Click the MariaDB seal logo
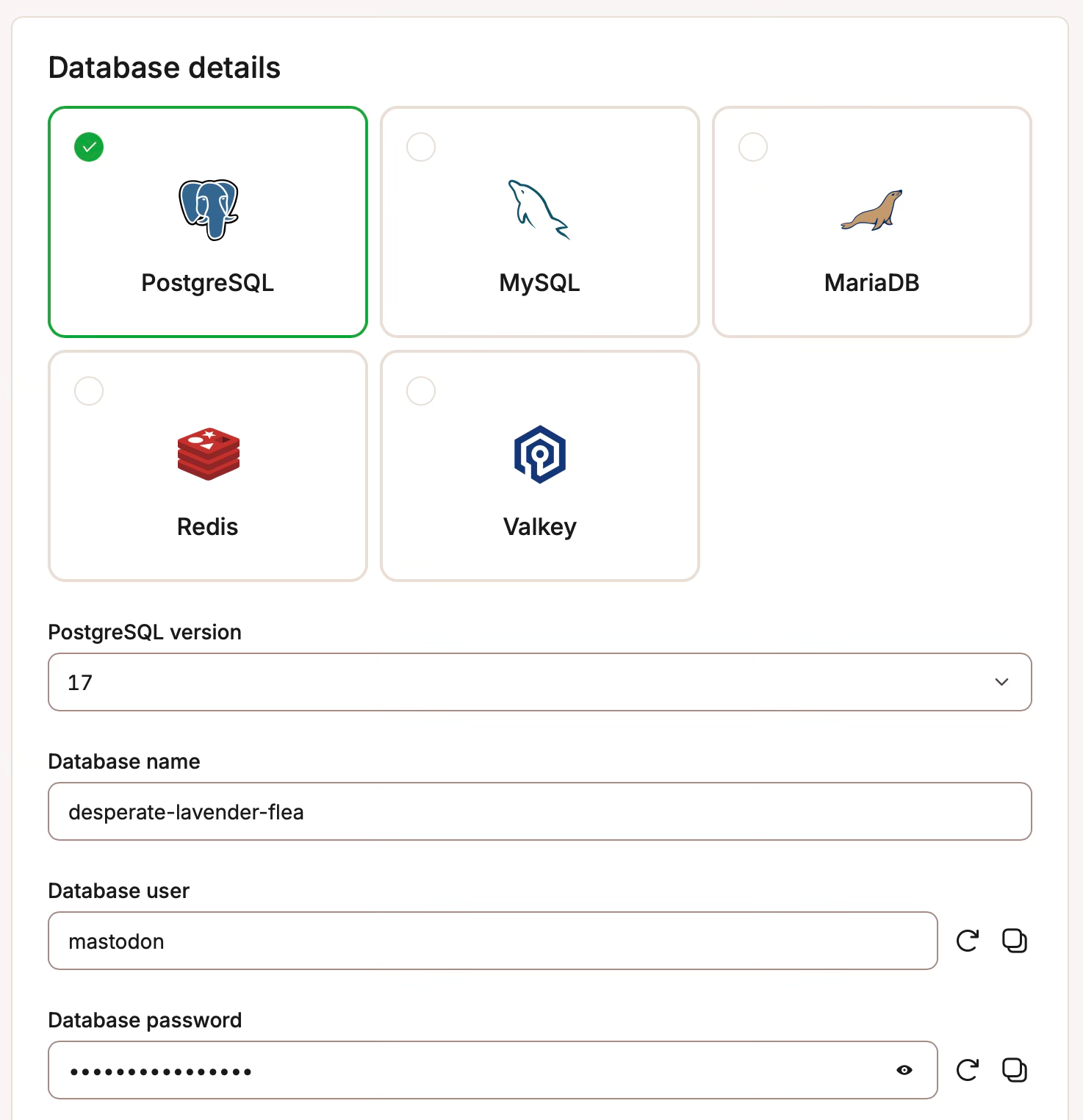Image resolution: width=1083 pixels, height=1120 pixels. (871, 210)
